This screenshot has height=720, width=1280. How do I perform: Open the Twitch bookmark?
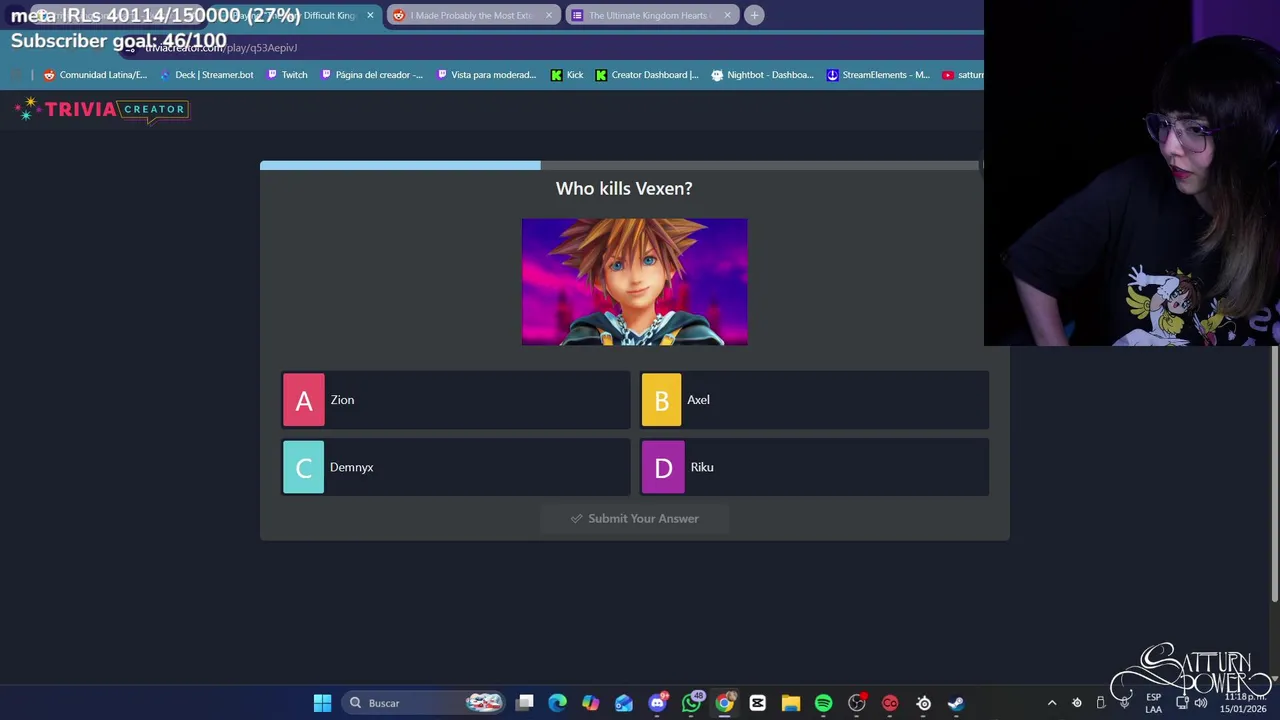click(x=287, y=75)
